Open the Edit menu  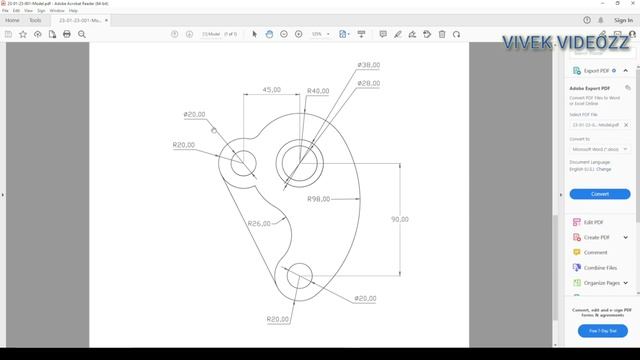(x=16, y=11)
